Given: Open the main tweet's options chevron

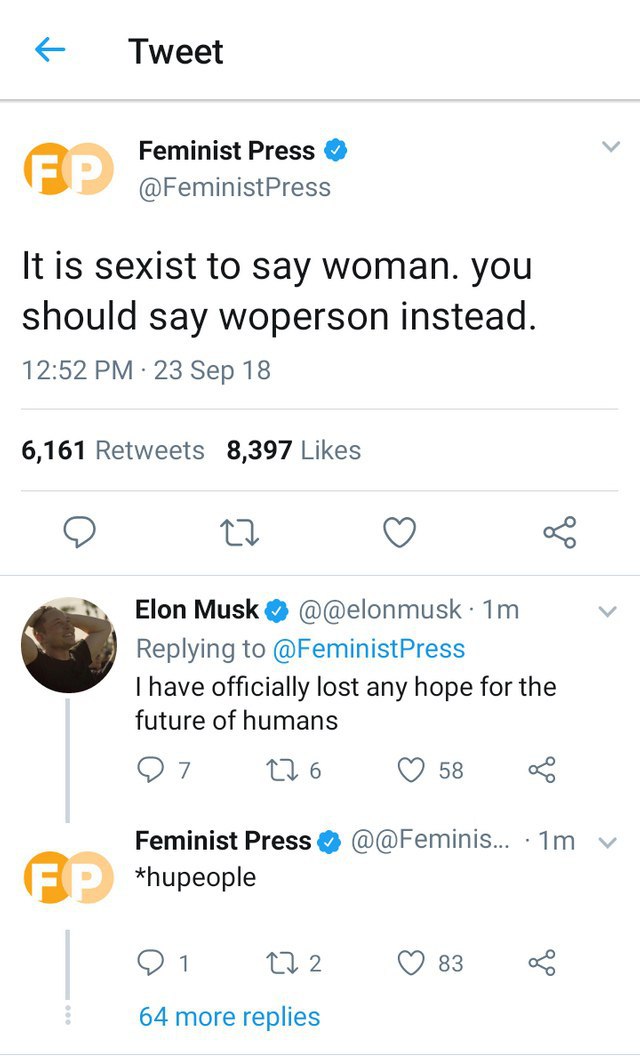Looking at the screenshot, I should pyautogui.click(x=610, y=147).
